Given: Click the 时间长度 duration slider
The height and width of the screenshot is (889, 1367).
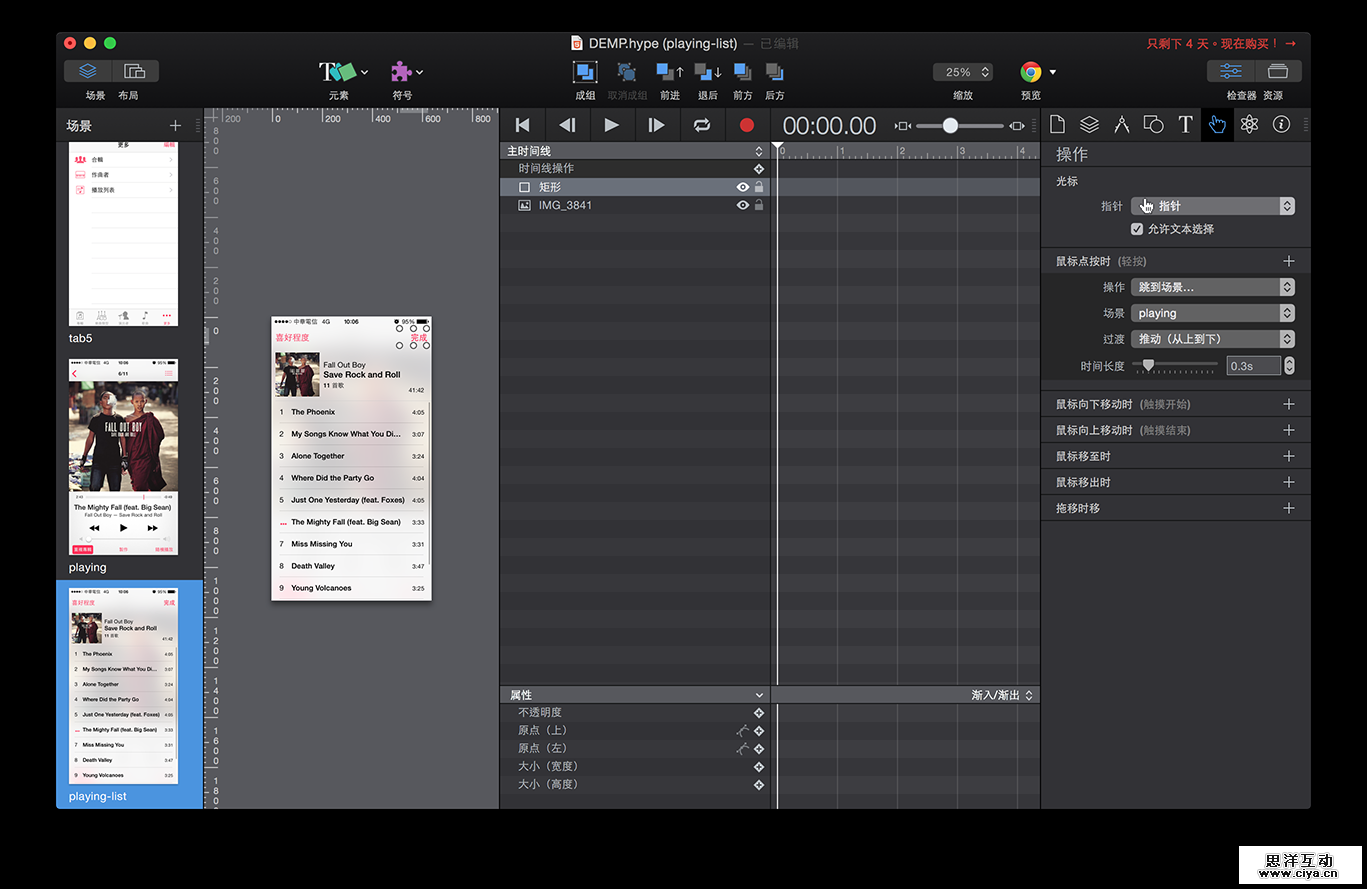Looking at the screenshot, I should 1175,366.
